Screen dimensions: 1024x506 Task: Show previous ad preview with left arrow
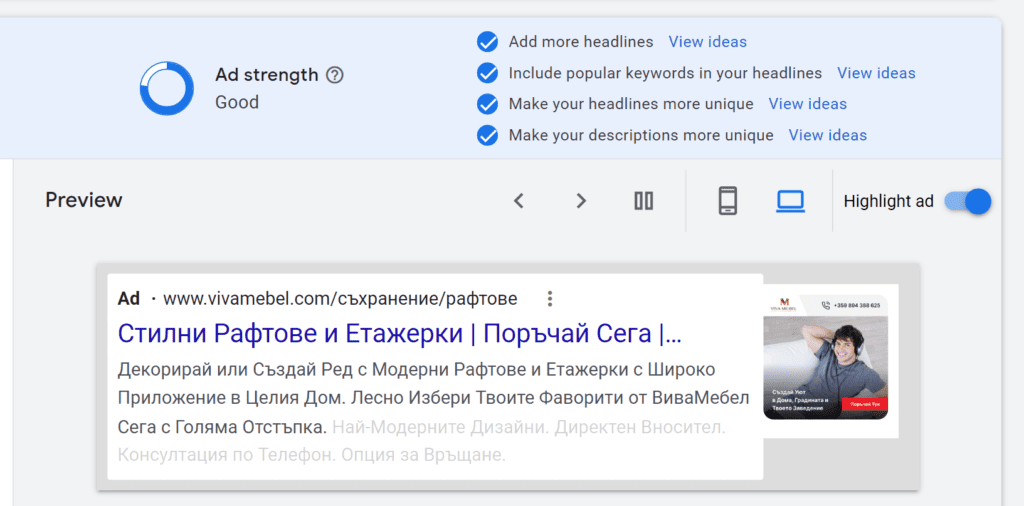[x=518, y=201]
